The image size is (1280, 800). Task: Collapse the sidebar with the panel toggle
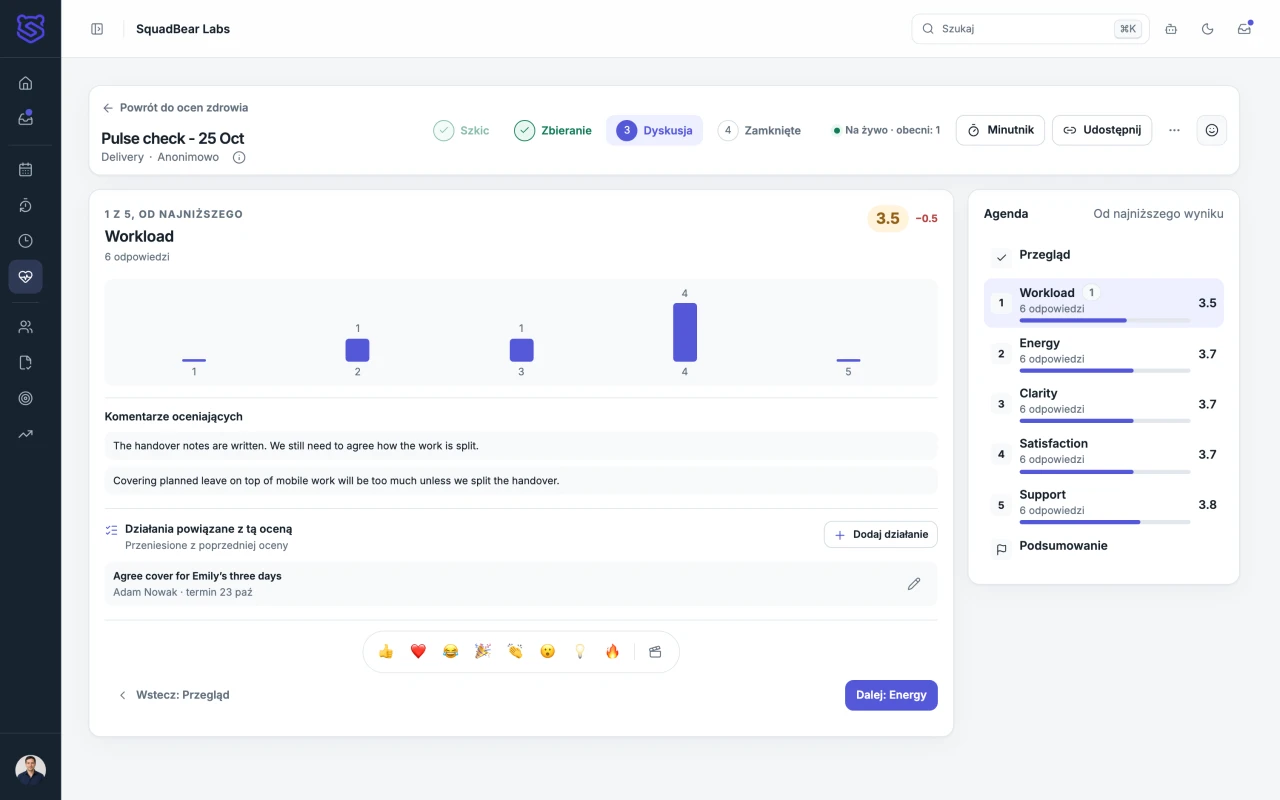point(97,29)
